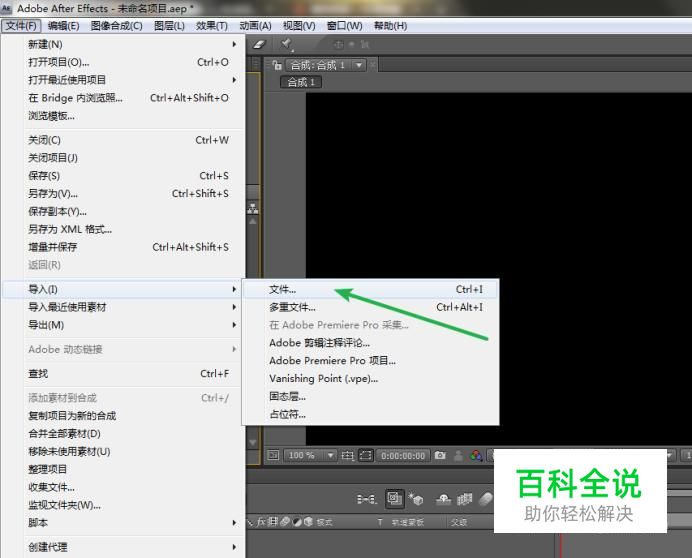Viewport: 692px width, 558px height.
Task: Click the fx effects column header icon
Action: pyautogui.click(x=260, y=522)
